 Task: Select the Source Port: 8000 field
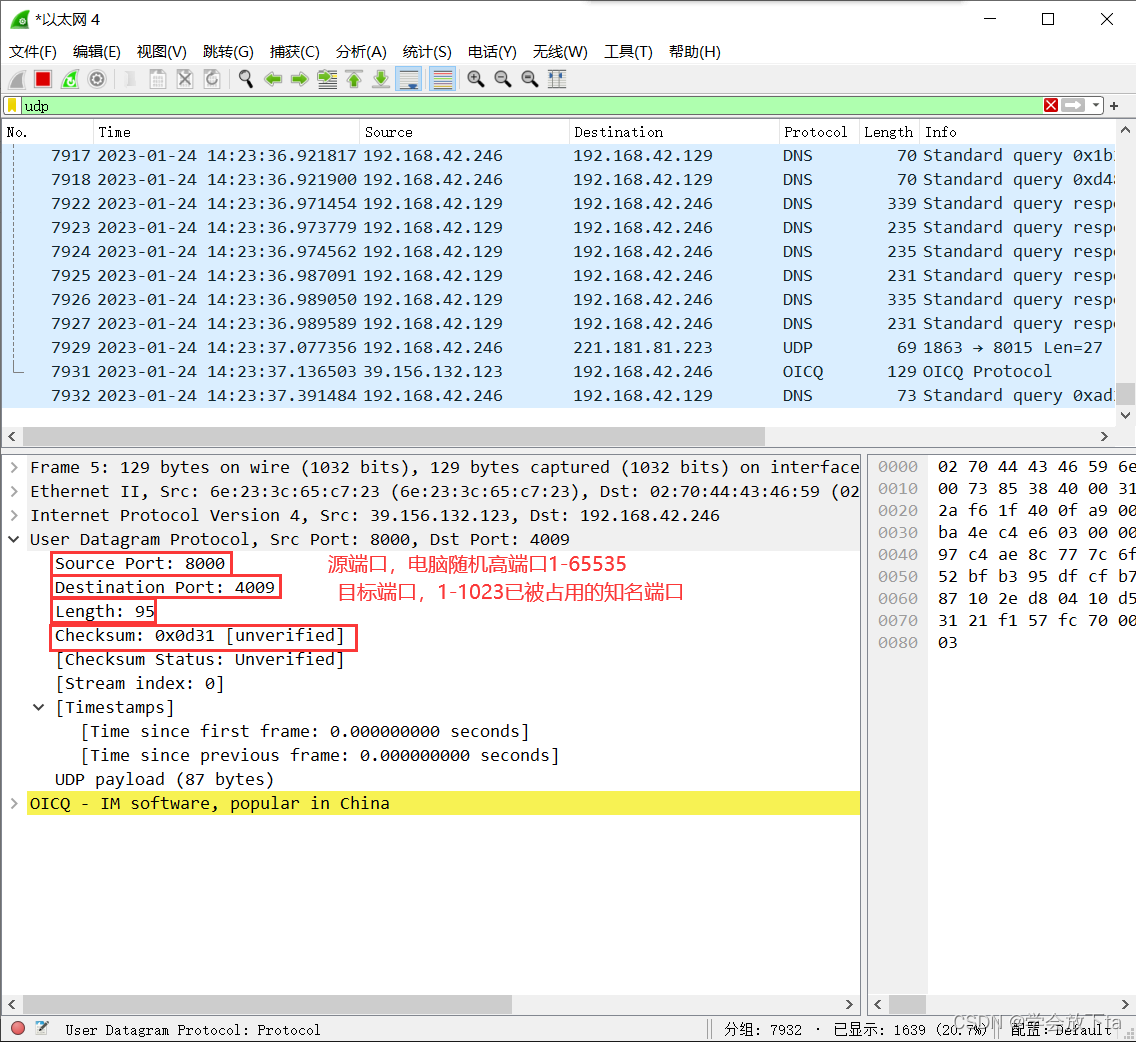click(141, 563)
